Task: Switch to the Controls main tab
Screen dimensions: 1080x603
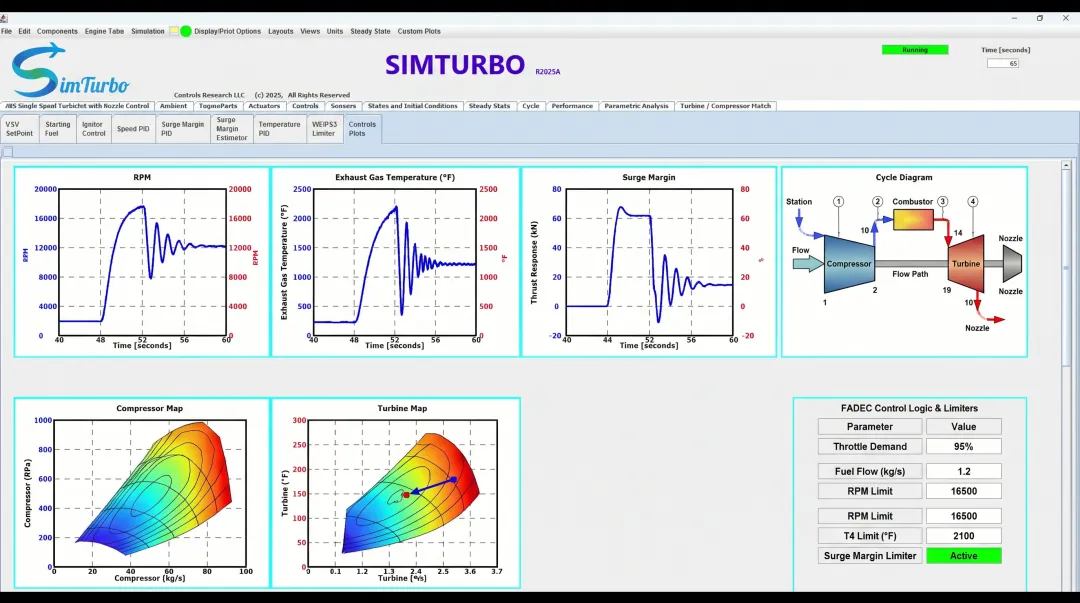Action: click(305, 106)
